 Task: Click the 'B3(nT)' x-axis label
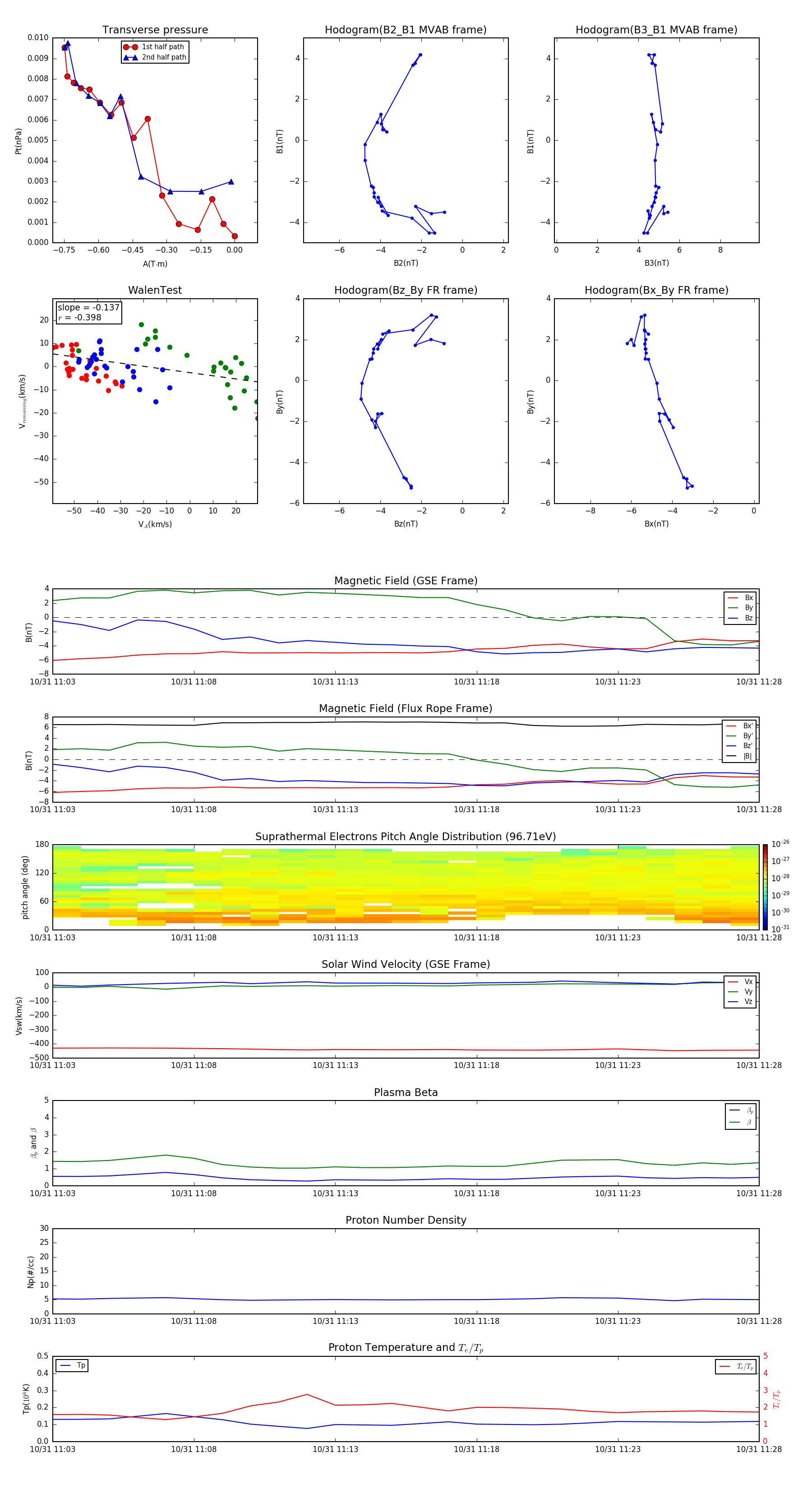pyautogui.click(x=656, y=263)
